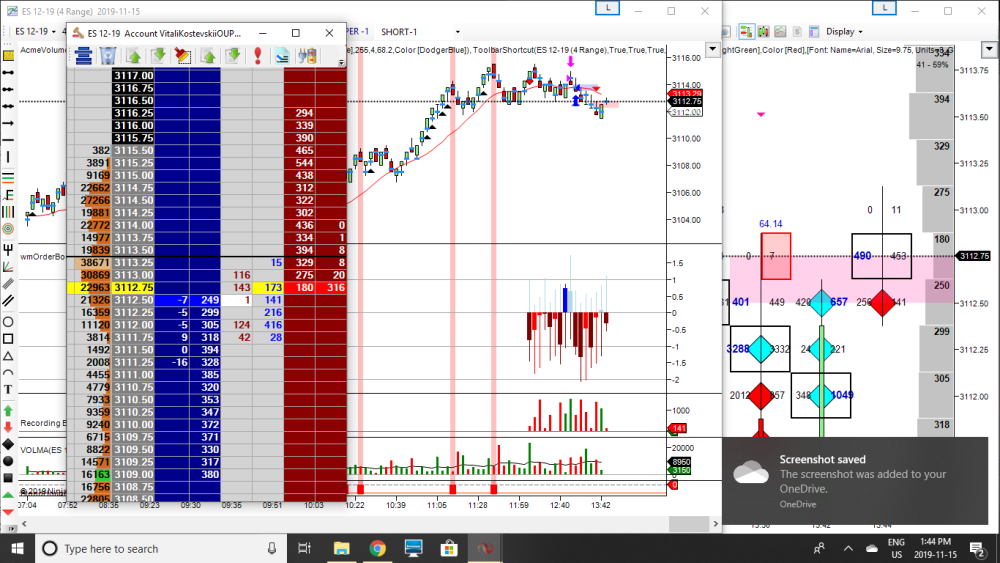
Task: Select the Fibonacci circle drawing tool
Action: click(8, 228)
